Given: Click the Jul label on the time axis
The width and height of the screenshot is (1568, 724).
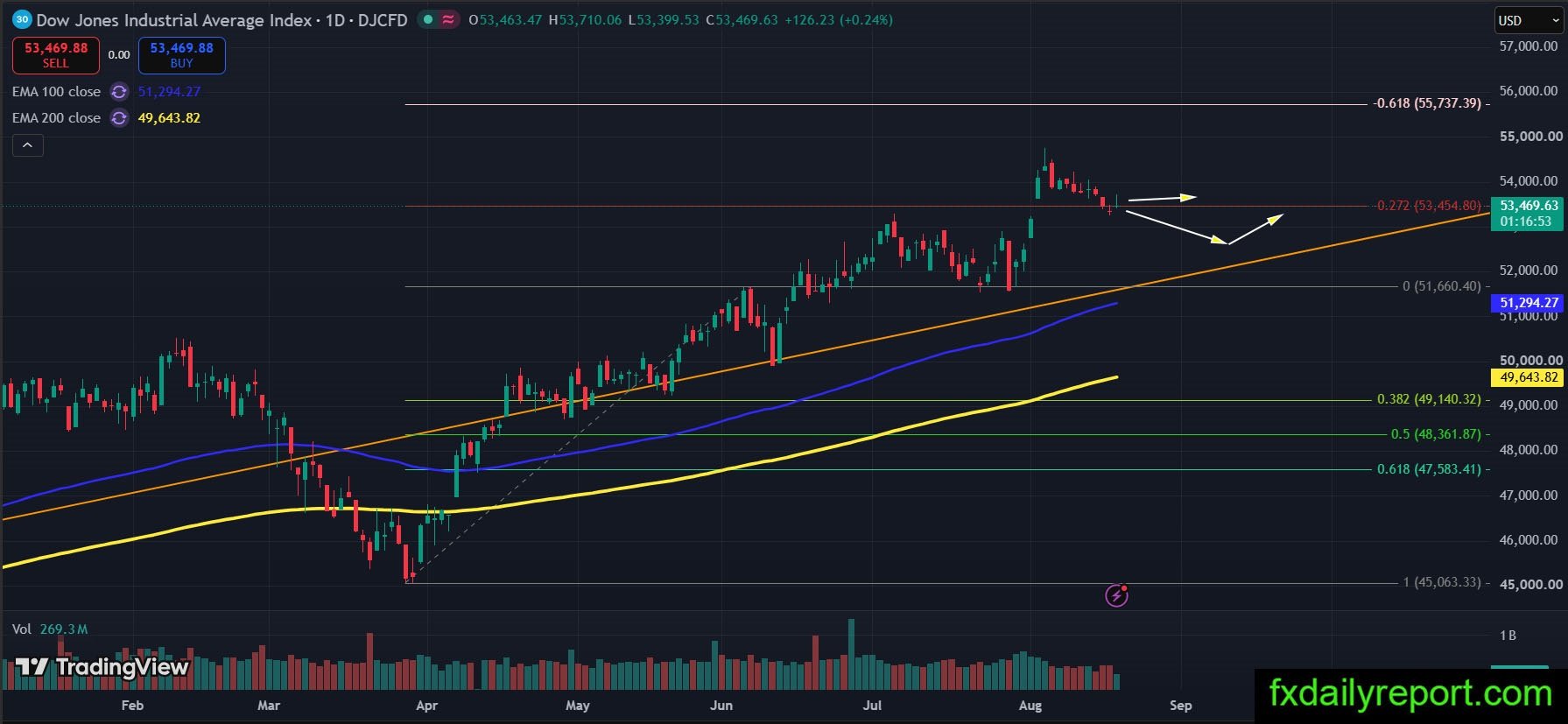Looking at the screenshot, I should (872, 706).
